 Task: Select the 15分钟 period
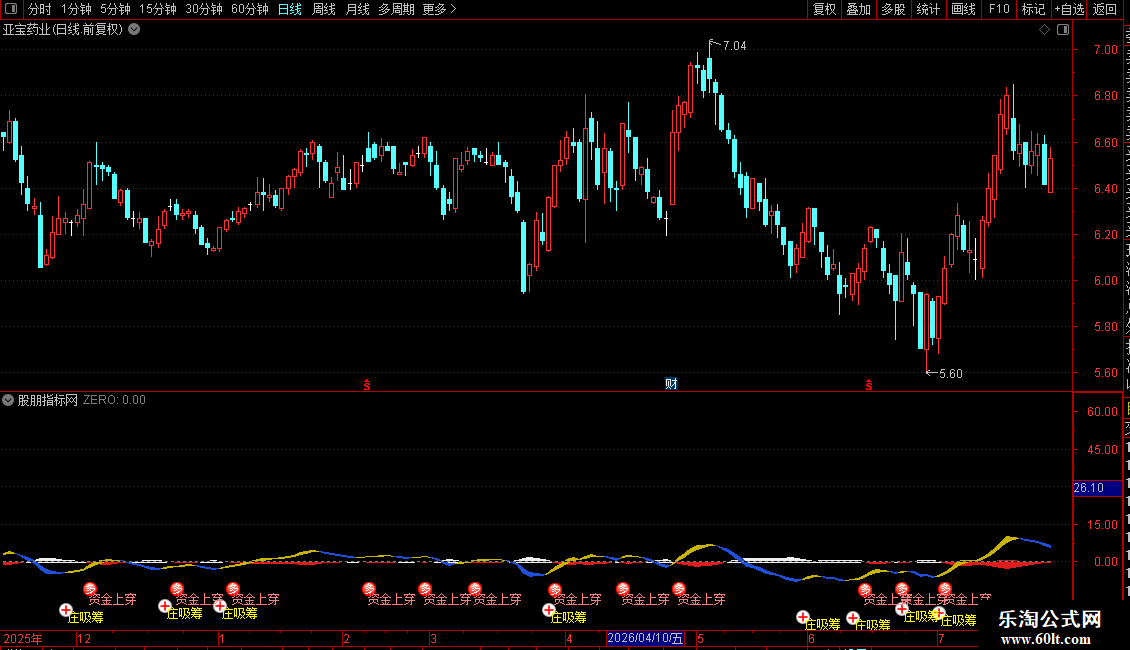(x=158, y=9)
